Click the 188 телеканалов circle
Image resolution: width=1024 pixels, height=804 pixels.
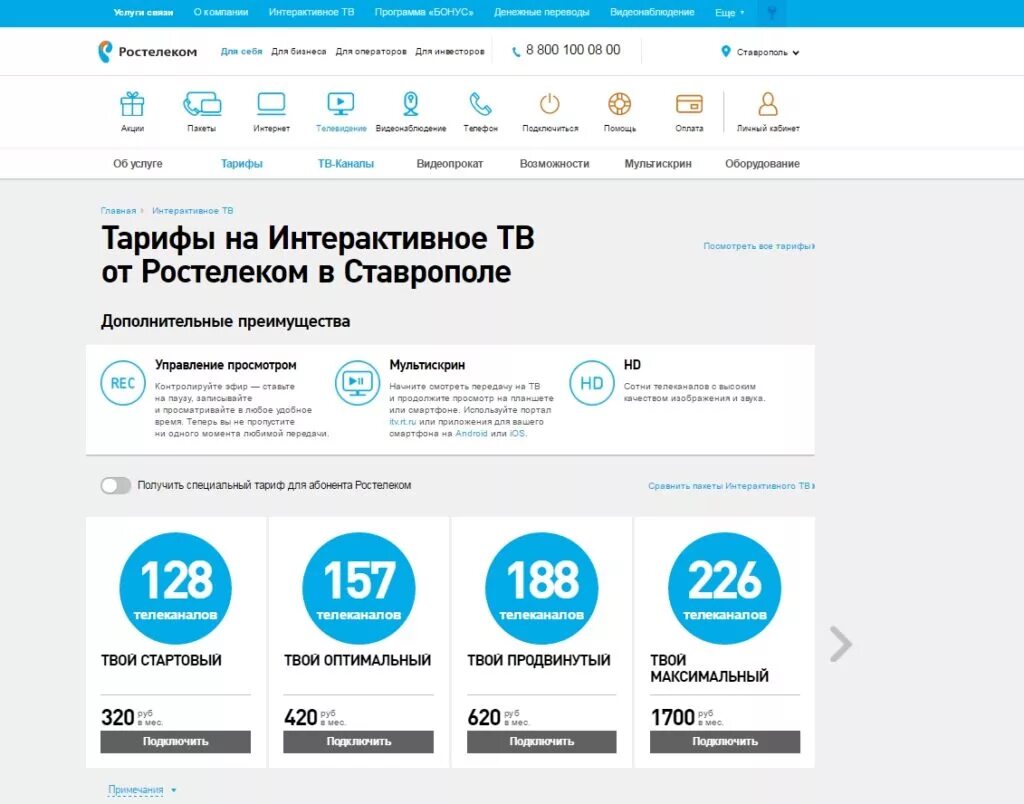pos(541,588)
